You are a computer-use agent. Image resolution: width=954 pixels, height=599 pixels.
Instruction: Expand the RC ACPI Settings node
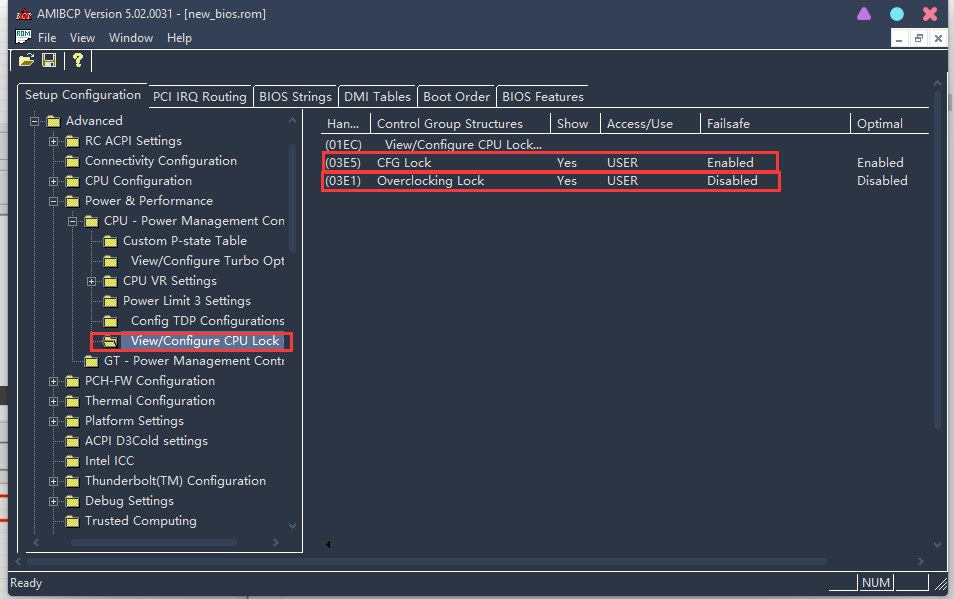54,141
